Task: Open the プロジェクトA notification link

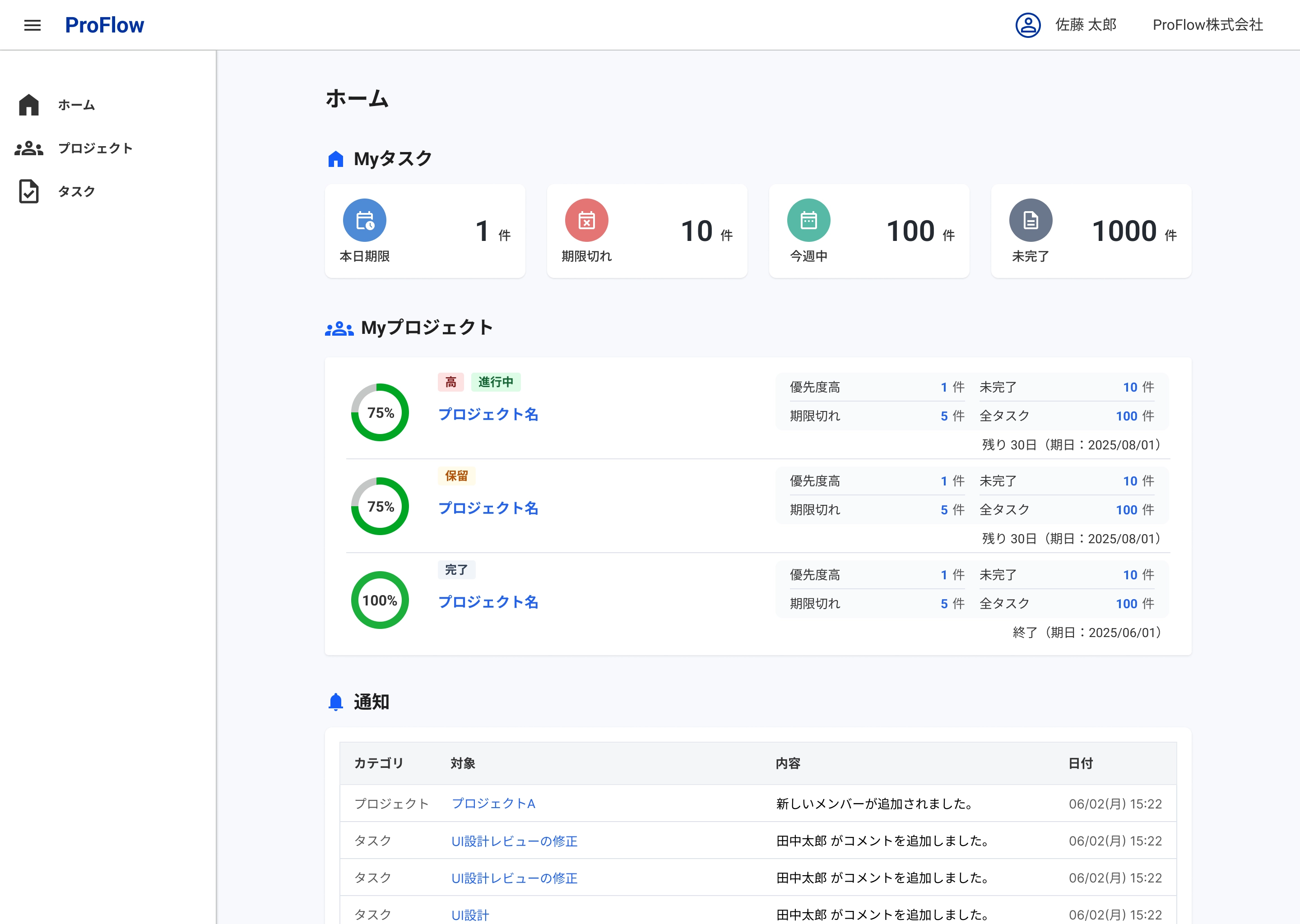Action: [493, 804]
